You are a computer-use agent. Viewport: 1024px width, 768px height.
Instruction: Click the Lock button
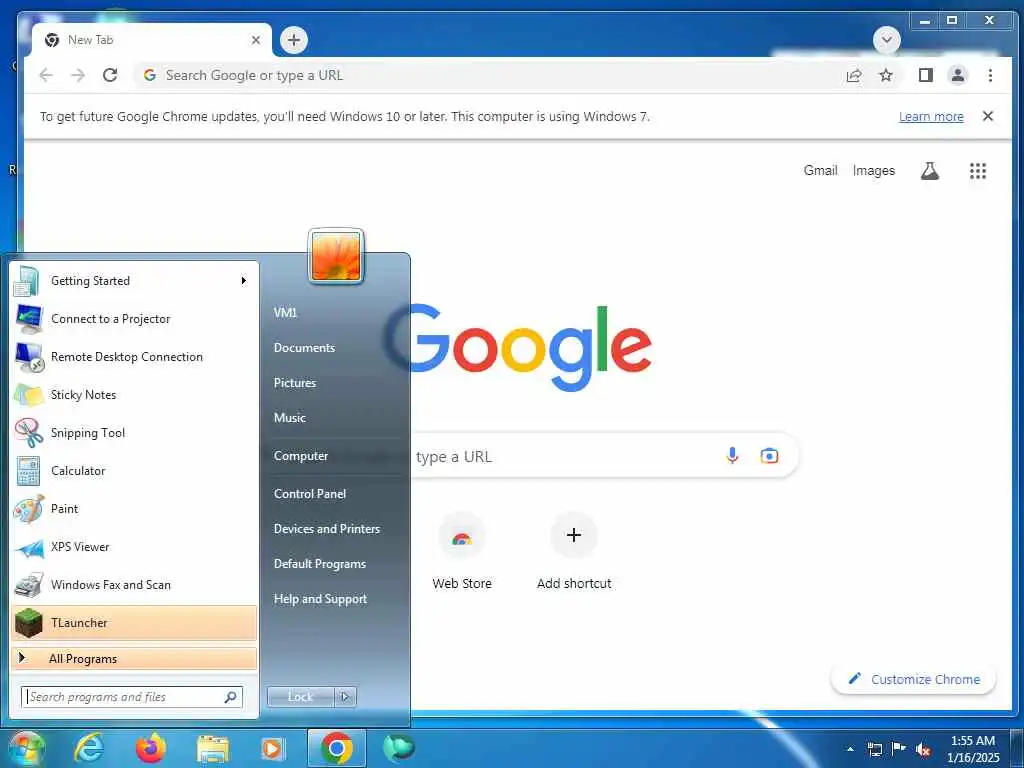pyautogui.click(x=300, y=697)
